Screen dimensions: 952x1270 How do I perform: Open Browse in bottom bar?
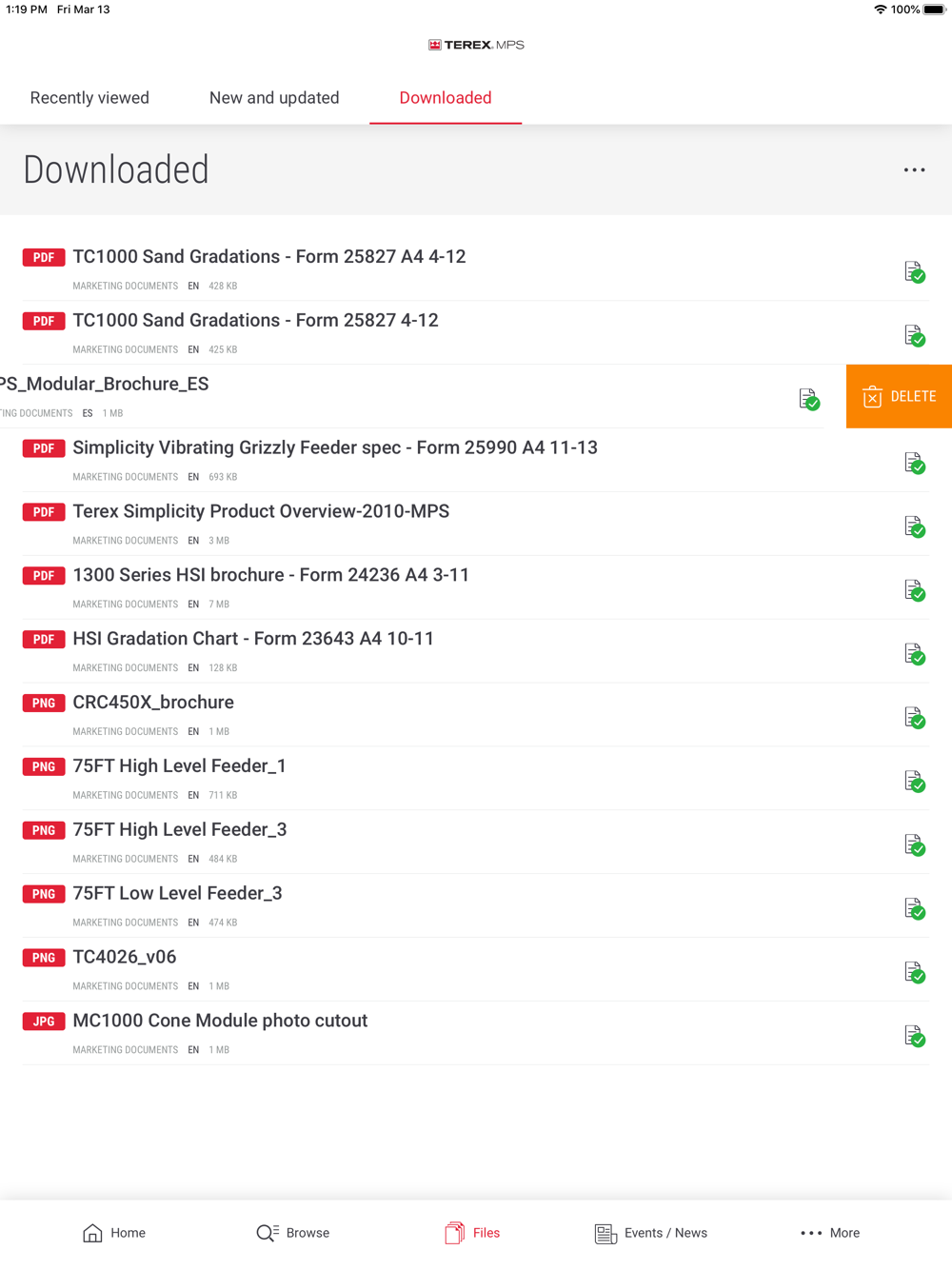tap(293, 1233)
